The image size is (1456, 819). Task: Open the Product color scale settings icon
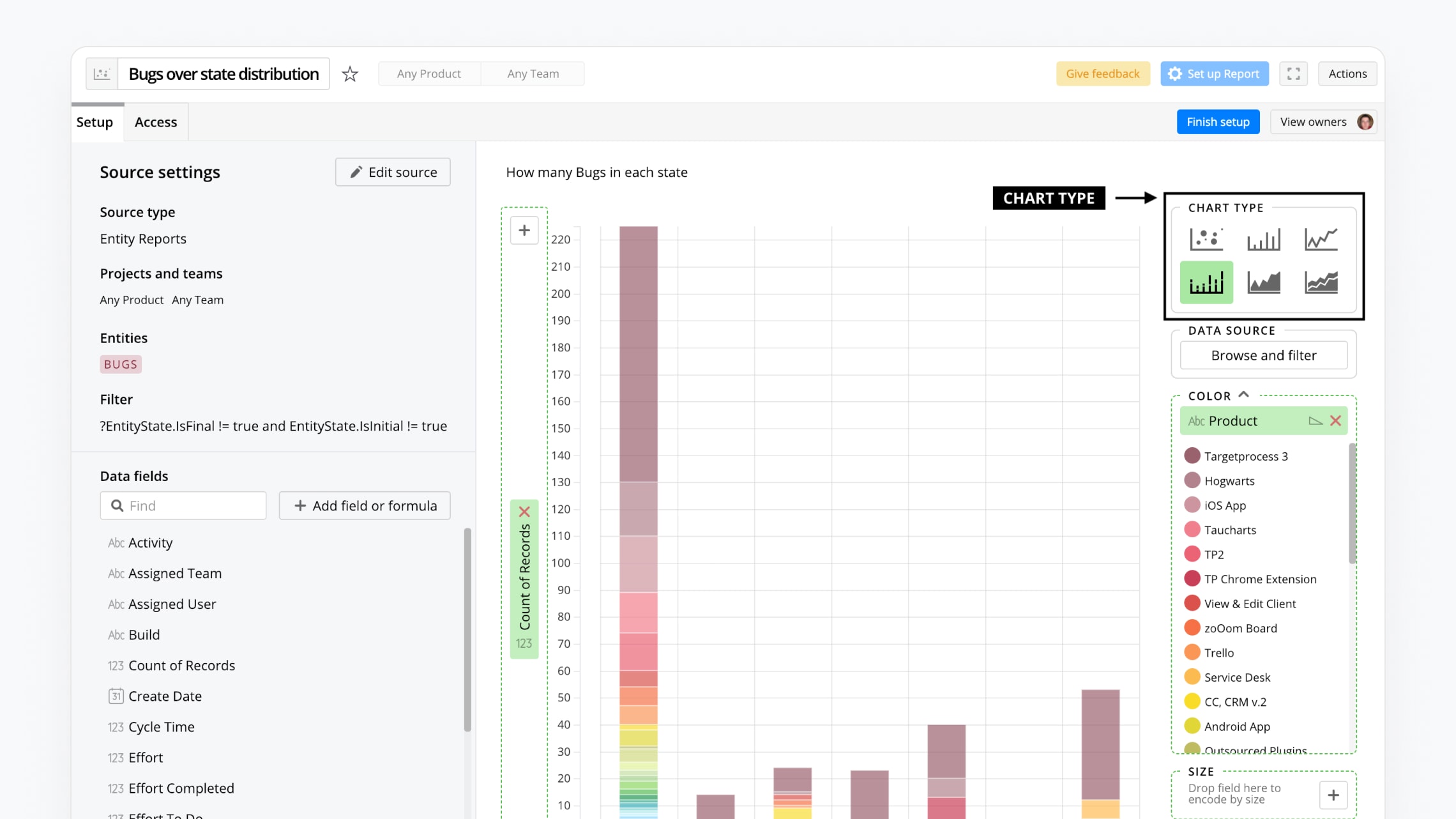click(x=1315, y=420)
